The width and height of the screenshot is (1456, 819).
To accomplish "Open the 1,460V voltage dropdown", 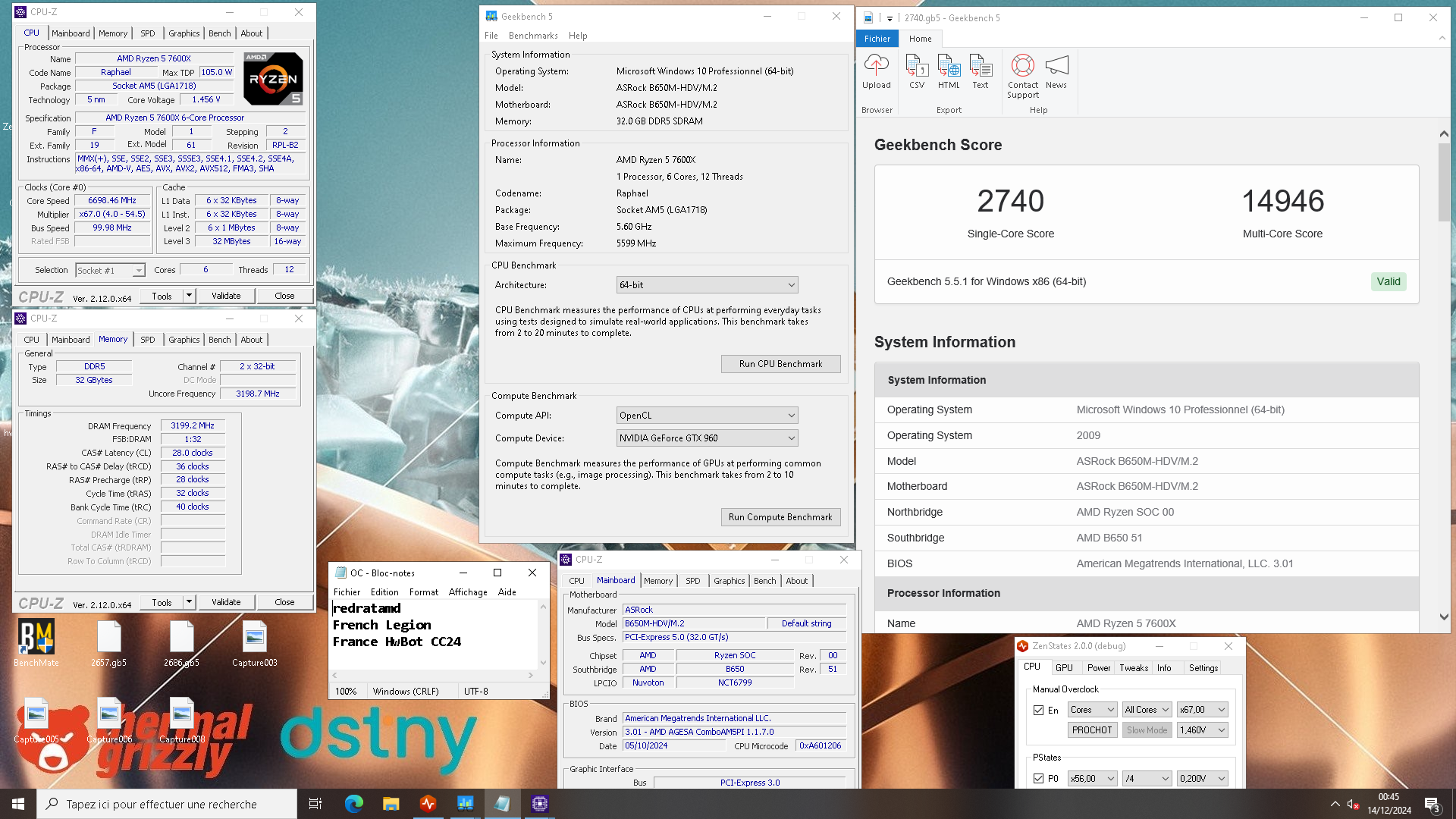I will point(1202,730).
